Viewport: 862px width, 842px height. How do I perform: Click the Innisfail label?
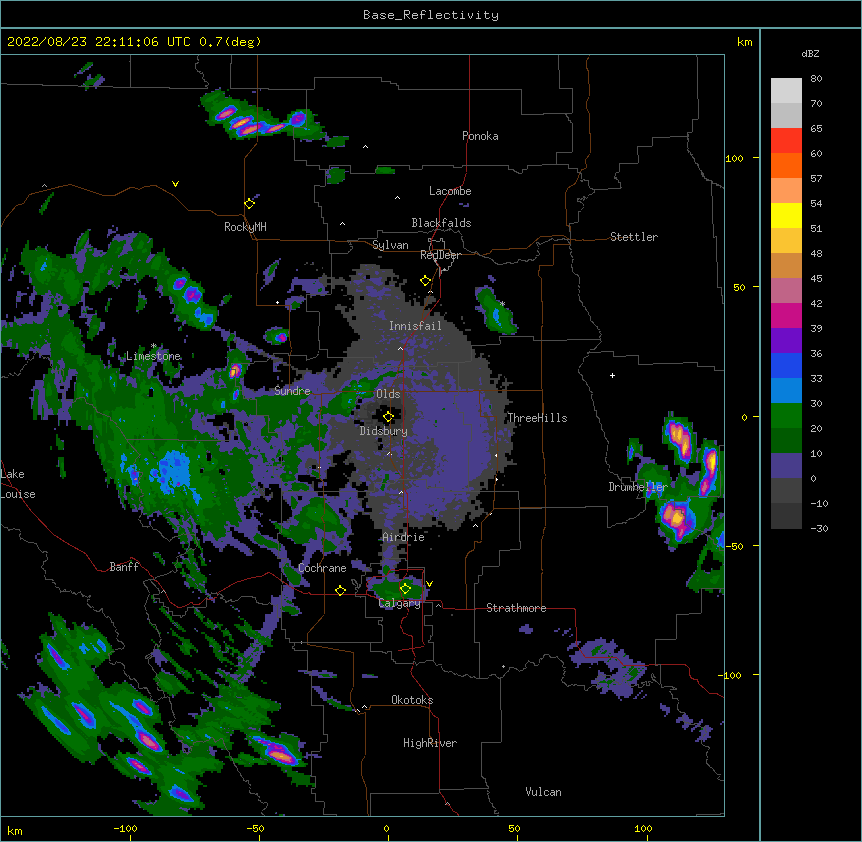[x=415, y=326]
